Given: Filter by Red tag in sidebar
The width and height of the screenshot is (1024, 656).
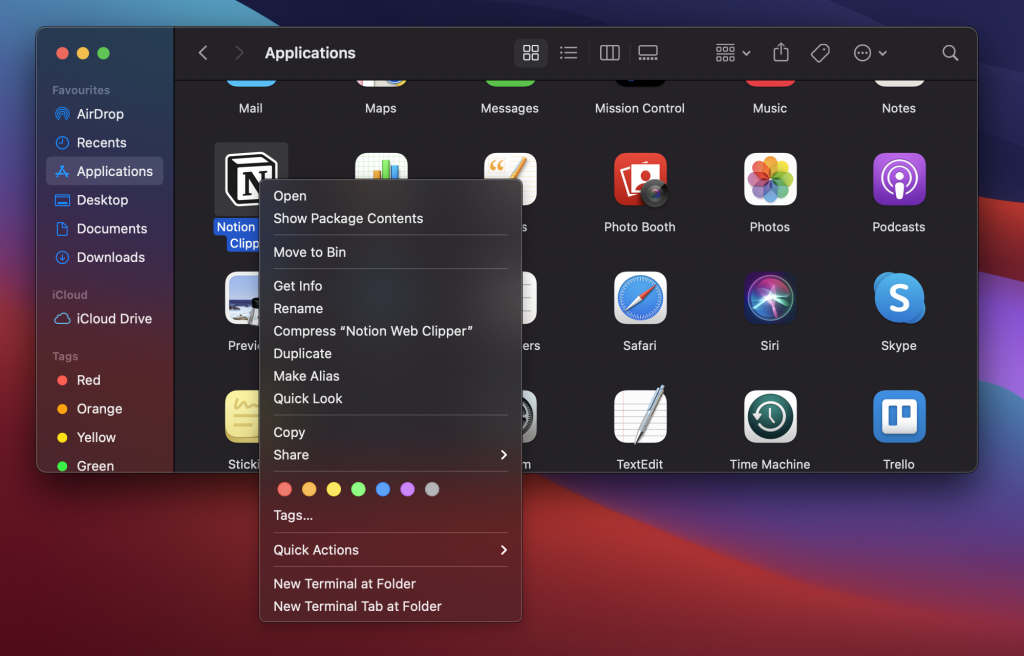Looking at the screenshot, I should tap(104, 380).
